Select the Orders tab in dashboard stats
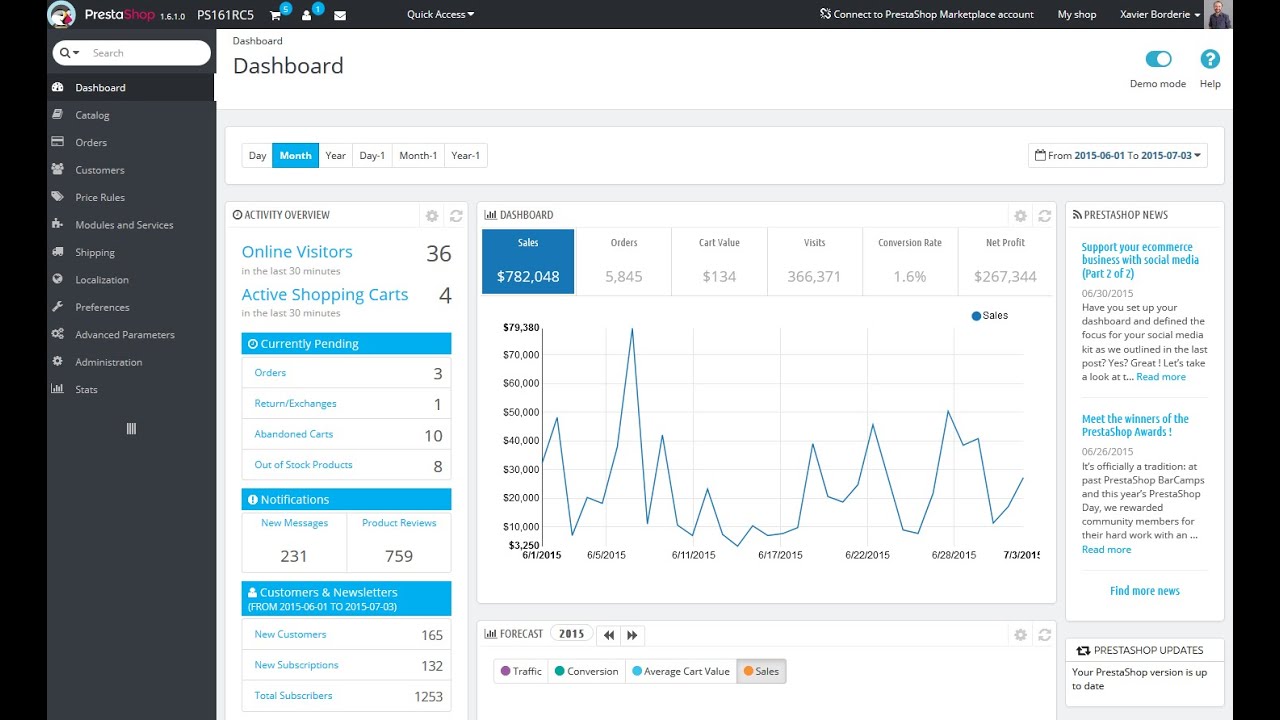 point(623,260)
